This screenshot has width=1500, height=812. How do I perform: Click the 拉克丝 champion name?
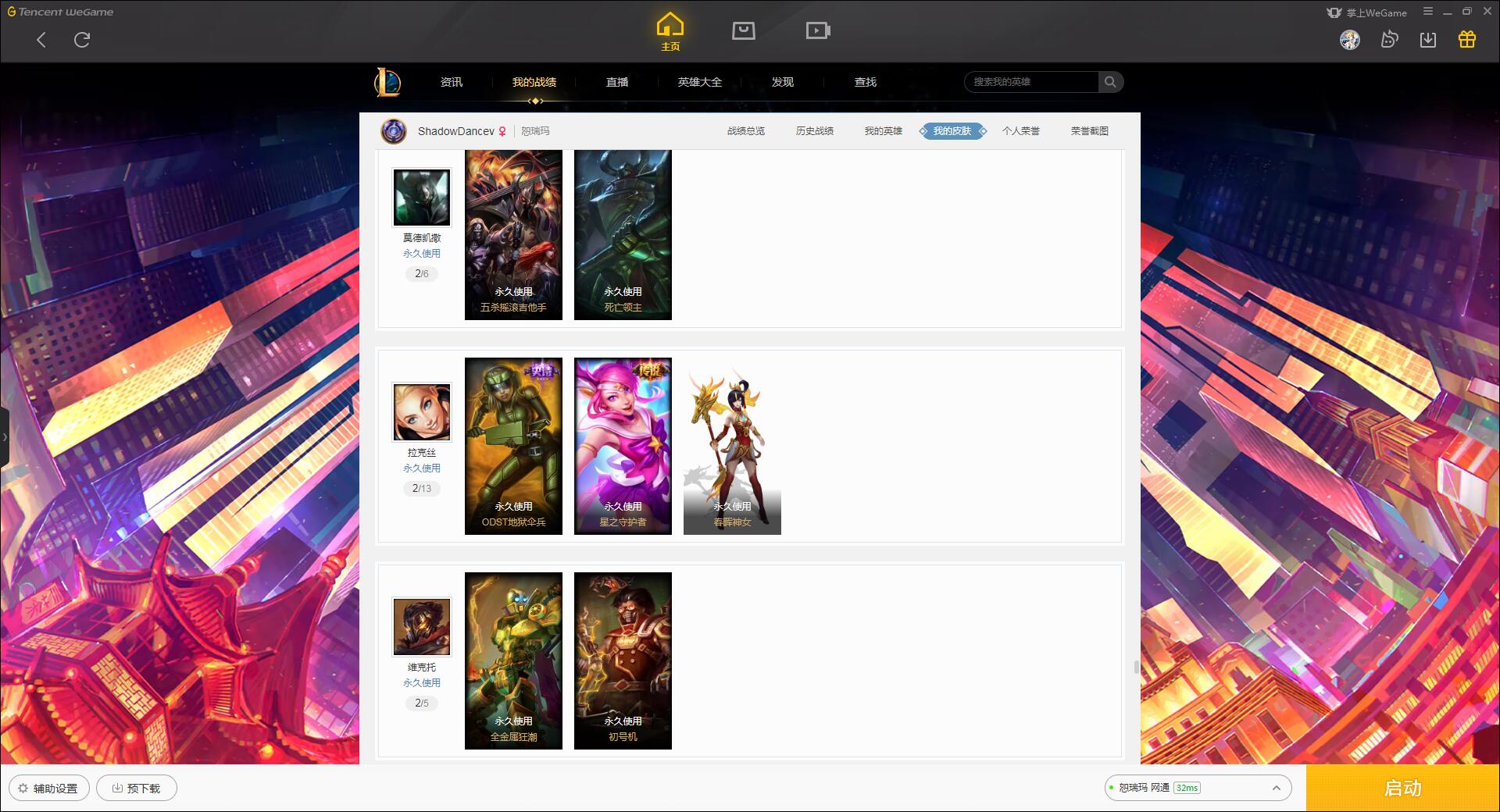point(422,452)
